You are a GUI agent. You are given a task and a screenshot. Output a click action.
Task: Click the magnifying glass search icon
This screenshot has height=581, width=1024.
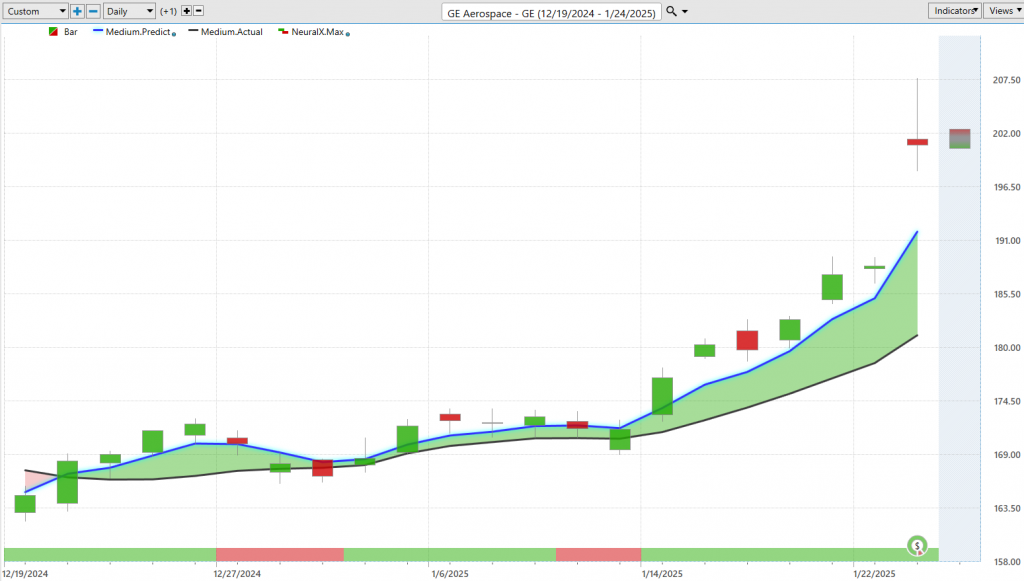(671, 11)
